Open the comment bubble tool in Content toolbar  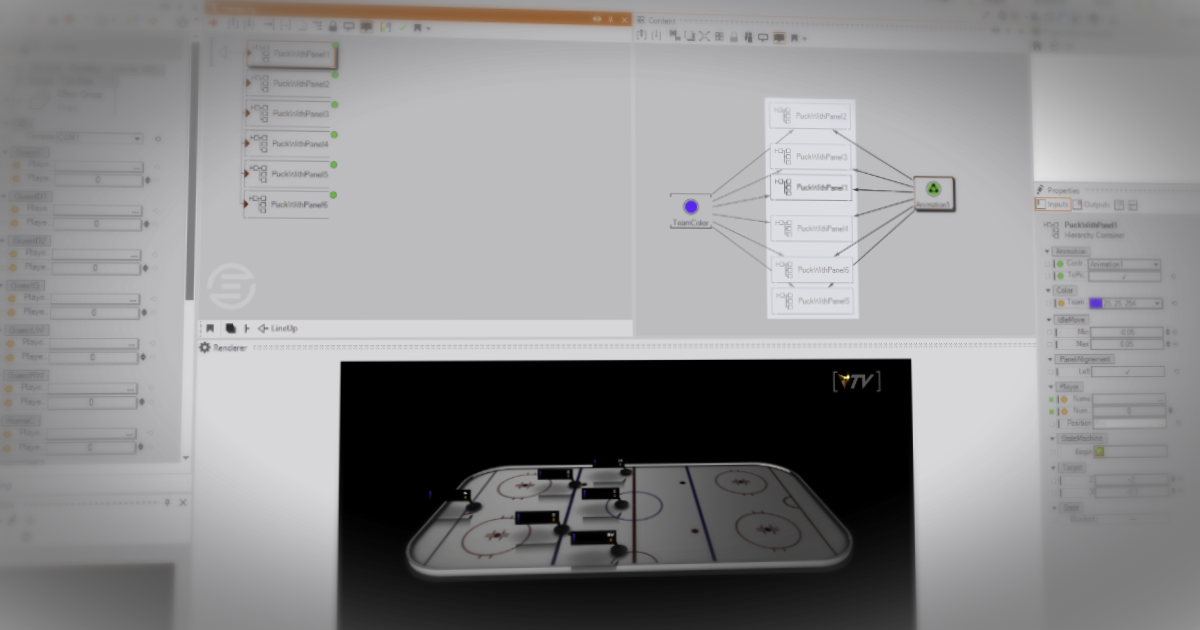[x=763, y=36]
